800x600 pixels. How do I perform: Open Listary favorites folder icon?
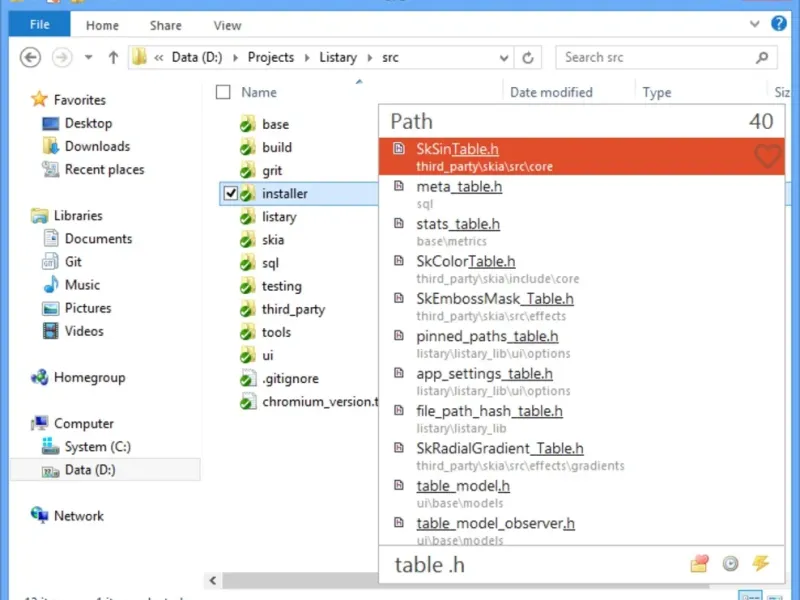pyautogui.click(x=699, y=563)
